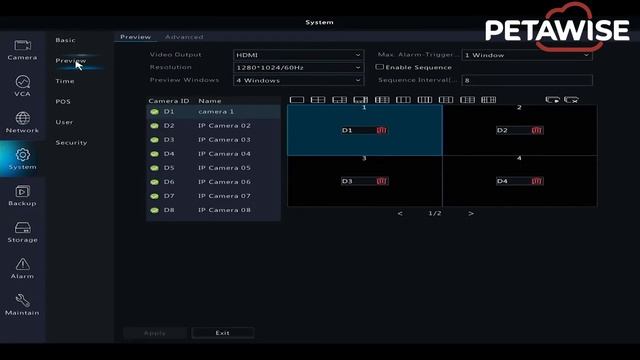Open the VCA section in sidebar

(x=22, y=86)
